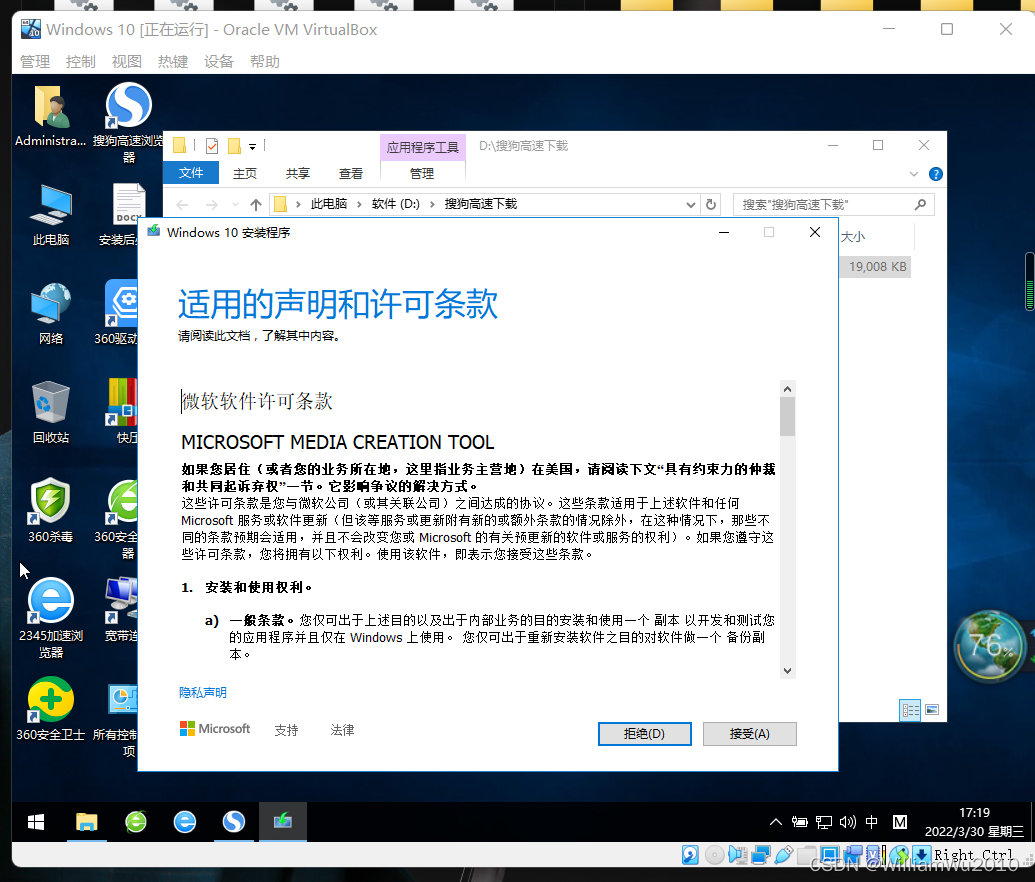The image size is (1035, 882).
Task: Click the Decline (拒绝) button
Action: point(644,733)
